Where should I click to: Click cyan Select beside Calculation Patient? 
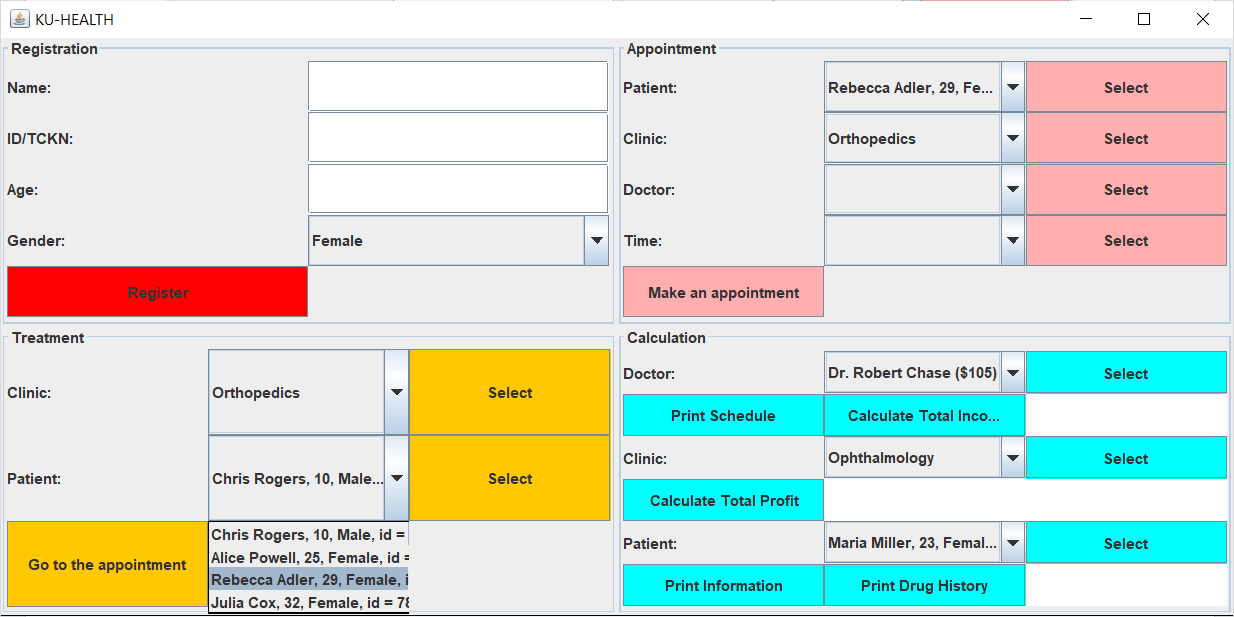pyautogui.click(x=1126, y=543)
